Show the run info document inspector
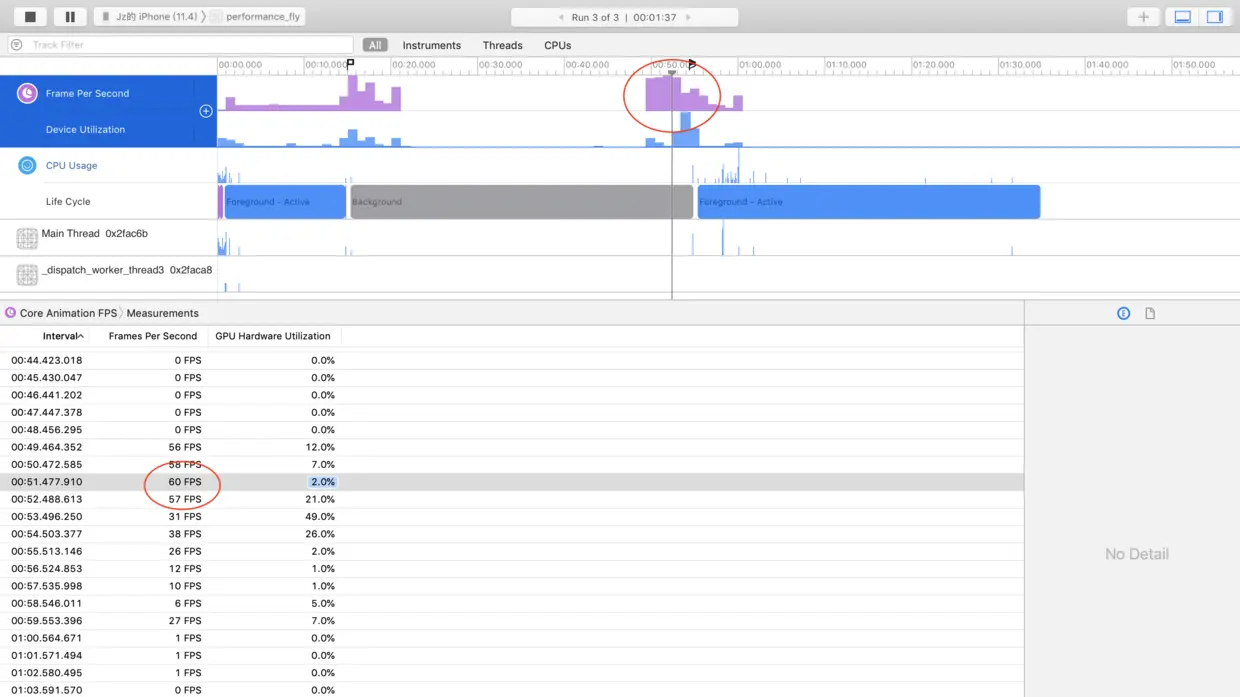Viewport: 1240px width, 697px height. [x=1150, y=313]
